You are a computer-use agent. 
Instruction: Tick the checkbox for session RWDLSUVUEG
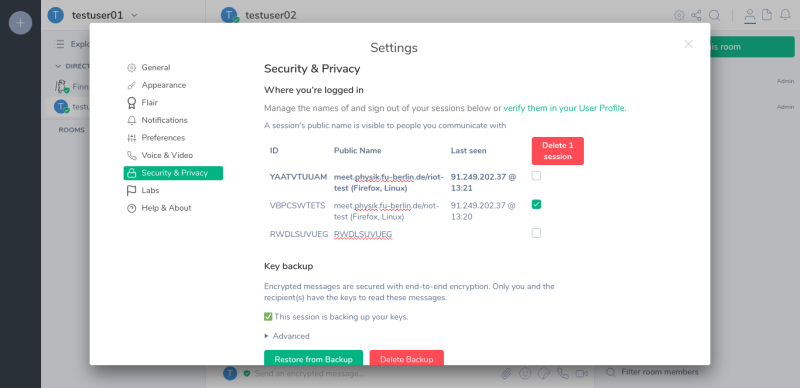coord(536,233)
